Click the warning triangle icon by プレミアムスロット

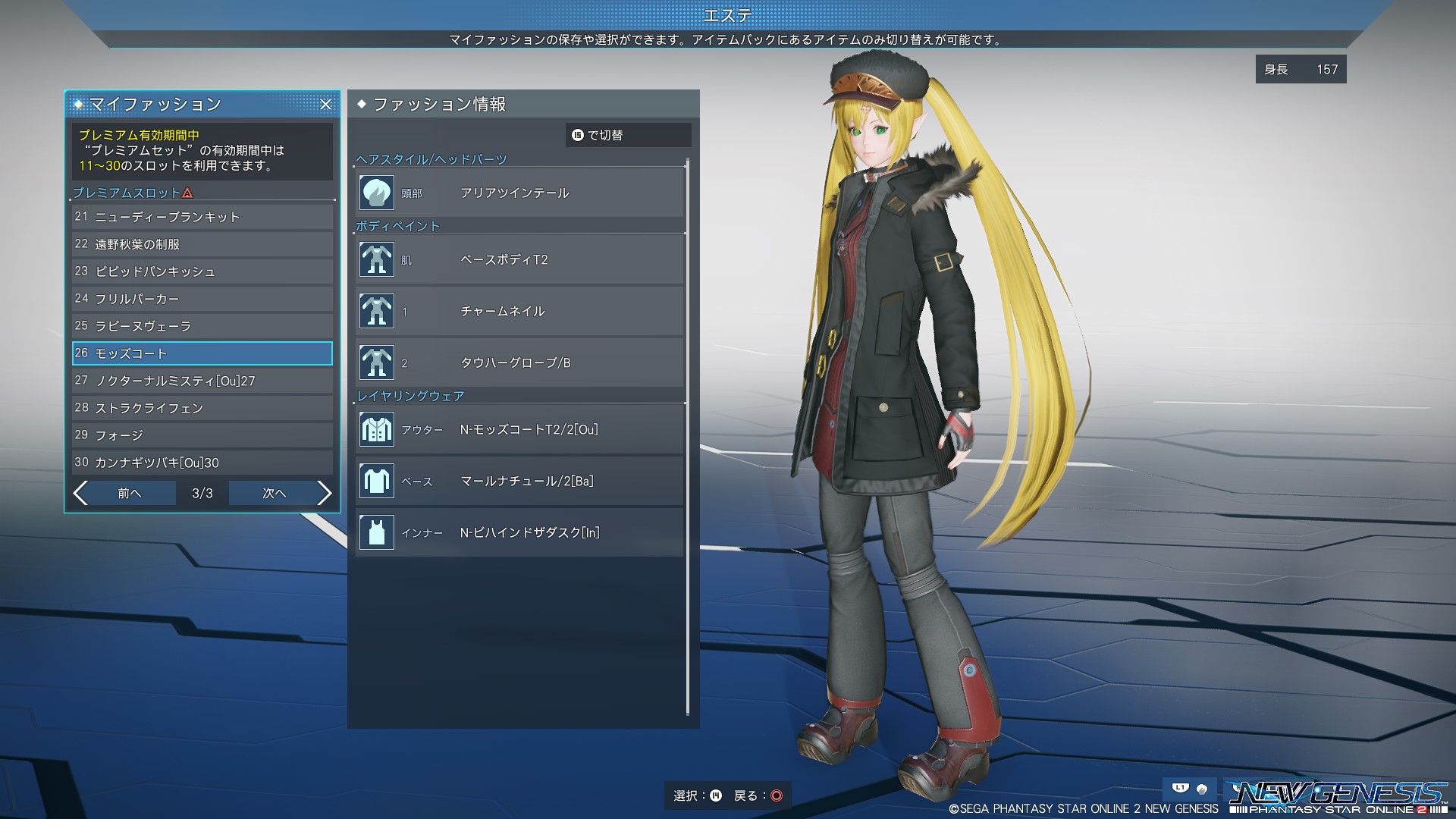tap(187, 193)
